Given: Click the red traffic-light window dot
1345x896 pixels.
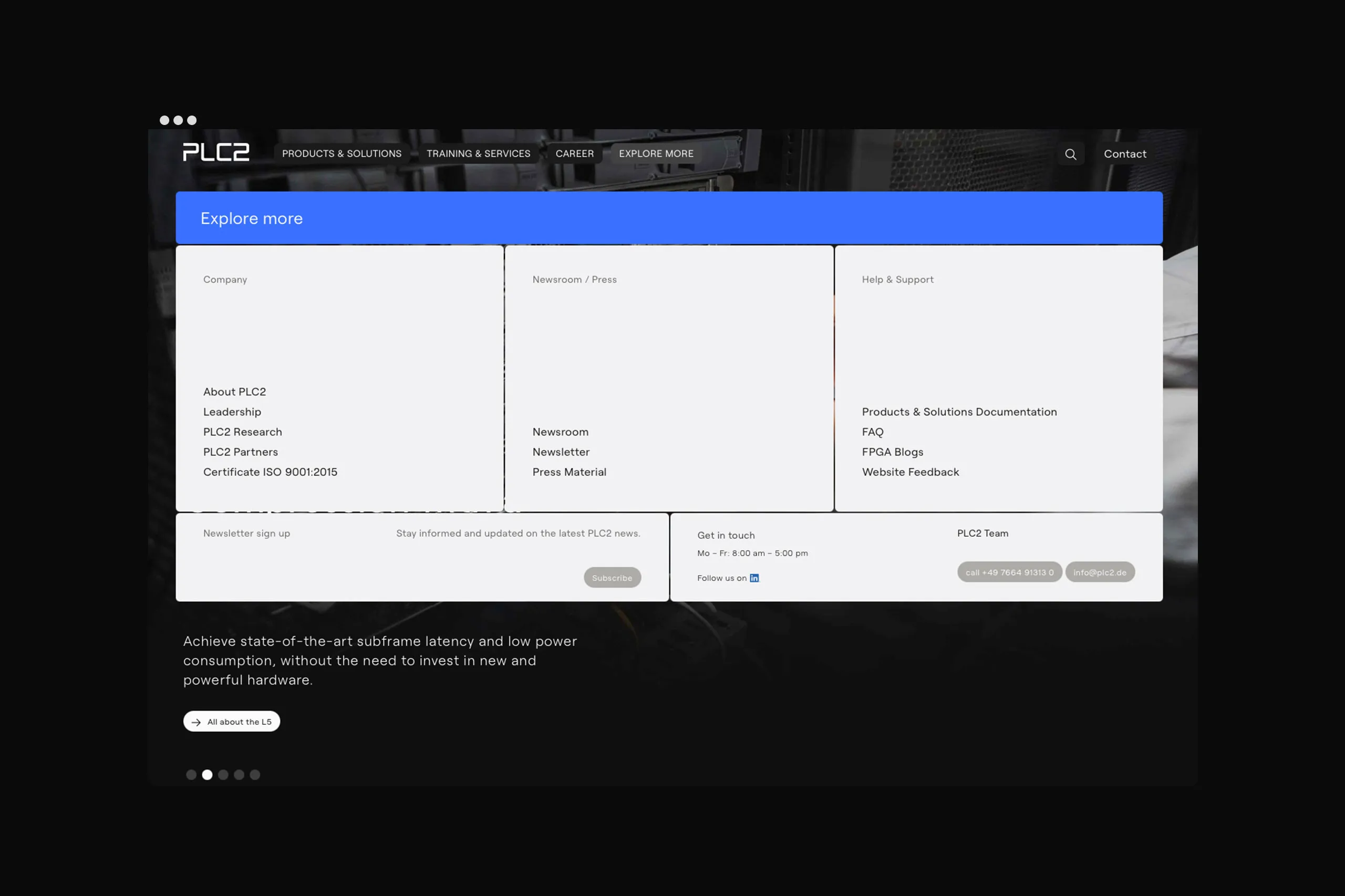Looking at the screenshot, I should pyautogui.click(x=165, y=120).
